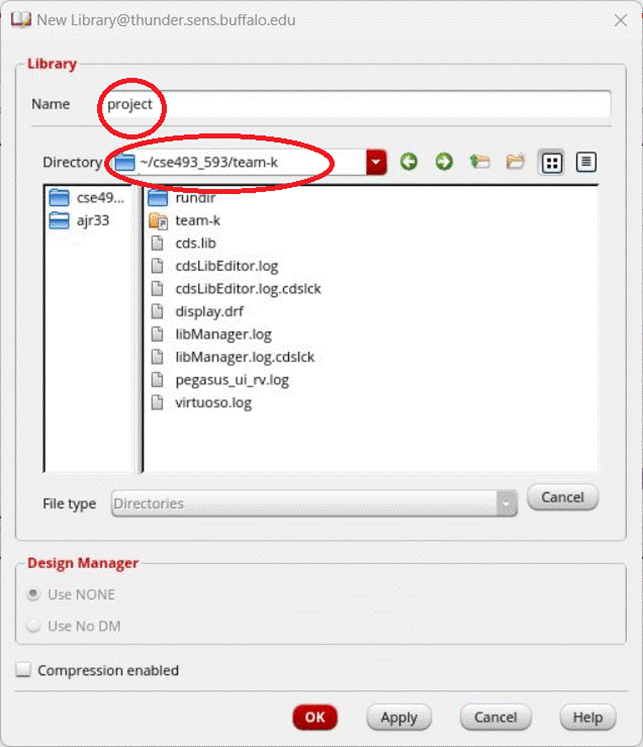643x747 pixels.
Task: Create a new folder icon
Action: tap(515, 162)
